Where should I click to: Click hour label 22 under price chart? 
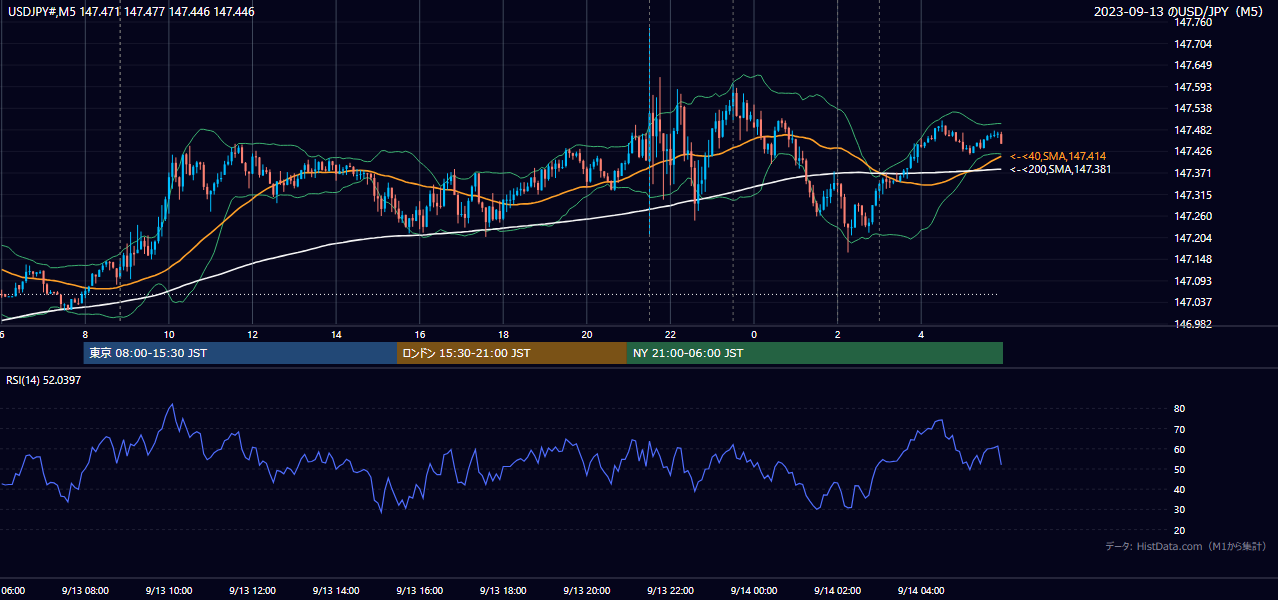(x=670, y=334)
